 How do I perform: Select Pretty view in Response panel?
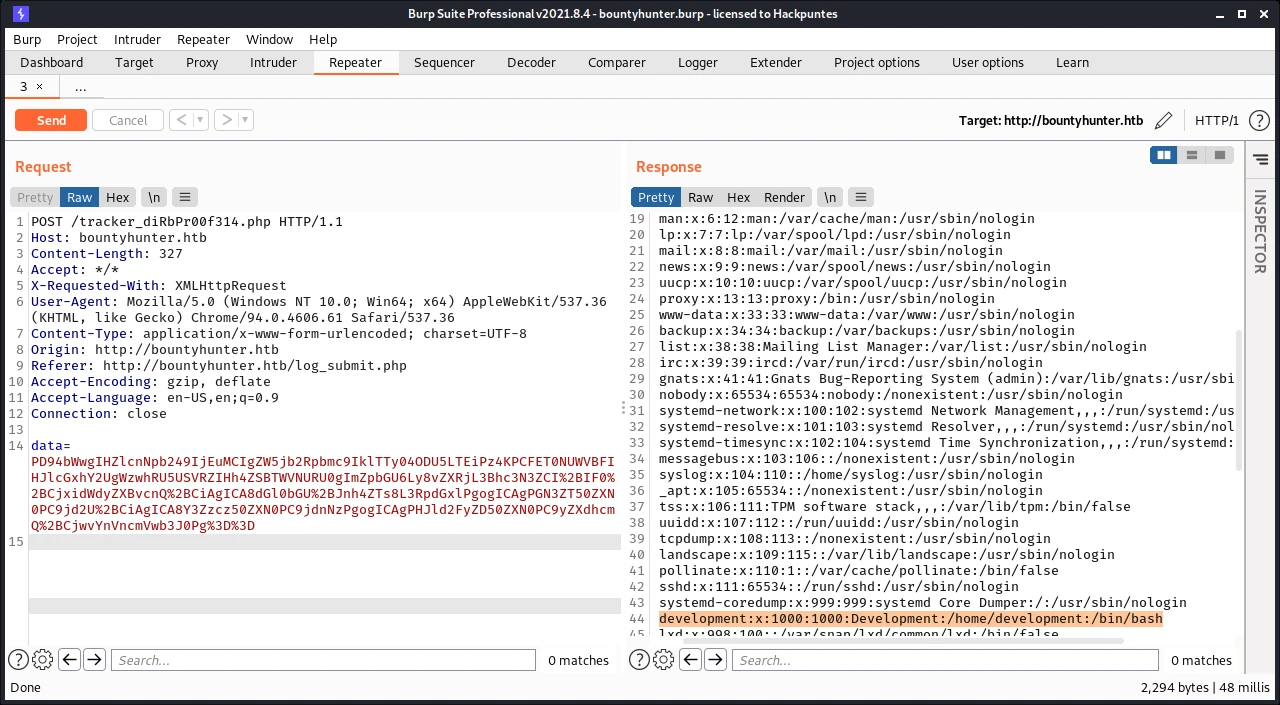(x=656, y=197)
